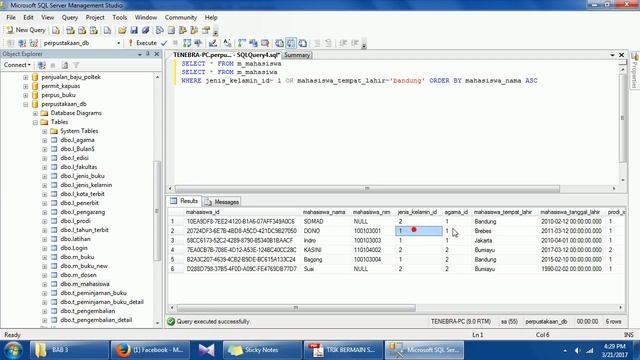This screenshot has width=640, height=360.
Task: Open the BAB 3 folder taskbar item
Action: pyautogui.click(x=69, y=350)
